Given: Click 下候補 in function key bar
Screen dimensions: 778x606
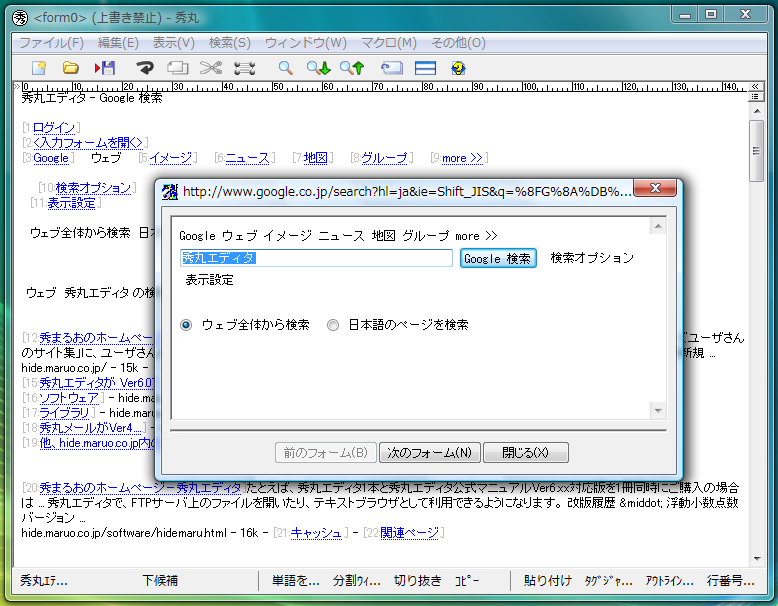Looking at the screenshot, I should pos(160,581).
